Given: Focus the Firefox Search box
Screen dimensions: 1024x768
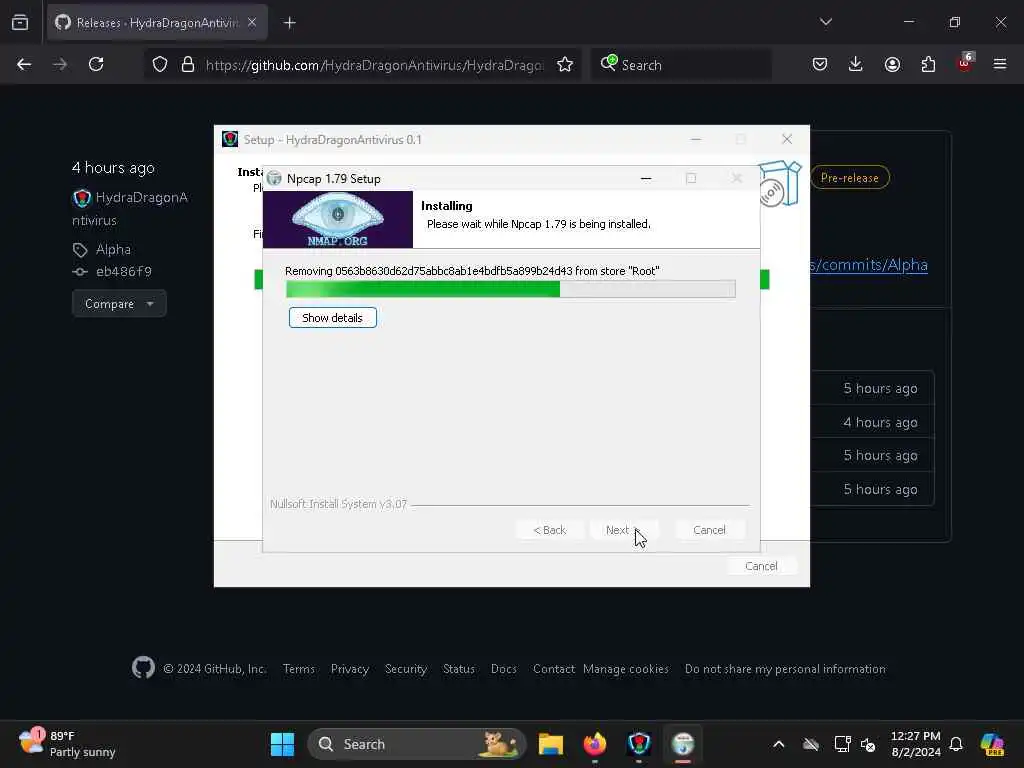Looking at the screenshot, I should tap(682, 65).
